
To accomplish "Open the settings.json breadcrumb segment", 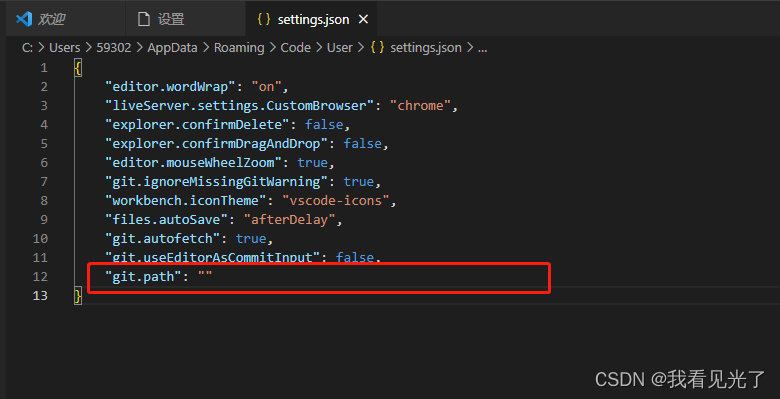I will click(x=426, y=48).
